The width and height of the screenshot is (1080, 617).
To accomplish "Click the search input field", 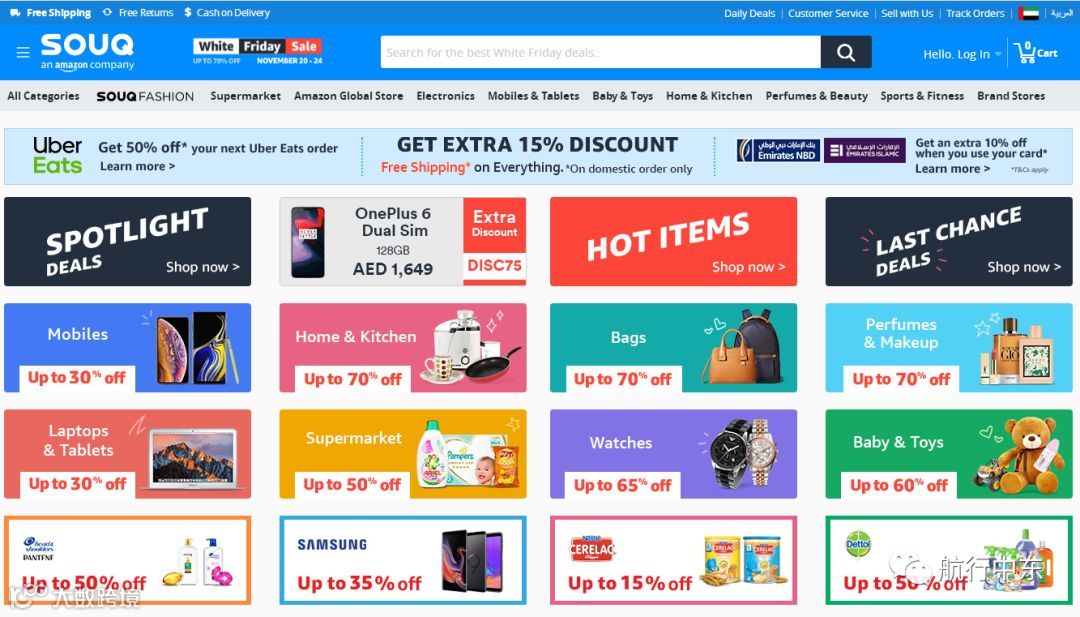I will click(601, 52).
